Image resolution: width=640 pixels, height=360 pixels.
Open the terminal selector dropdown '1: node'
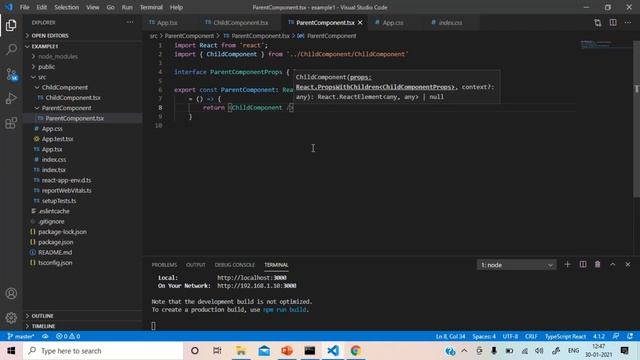[x=516, y=265]
